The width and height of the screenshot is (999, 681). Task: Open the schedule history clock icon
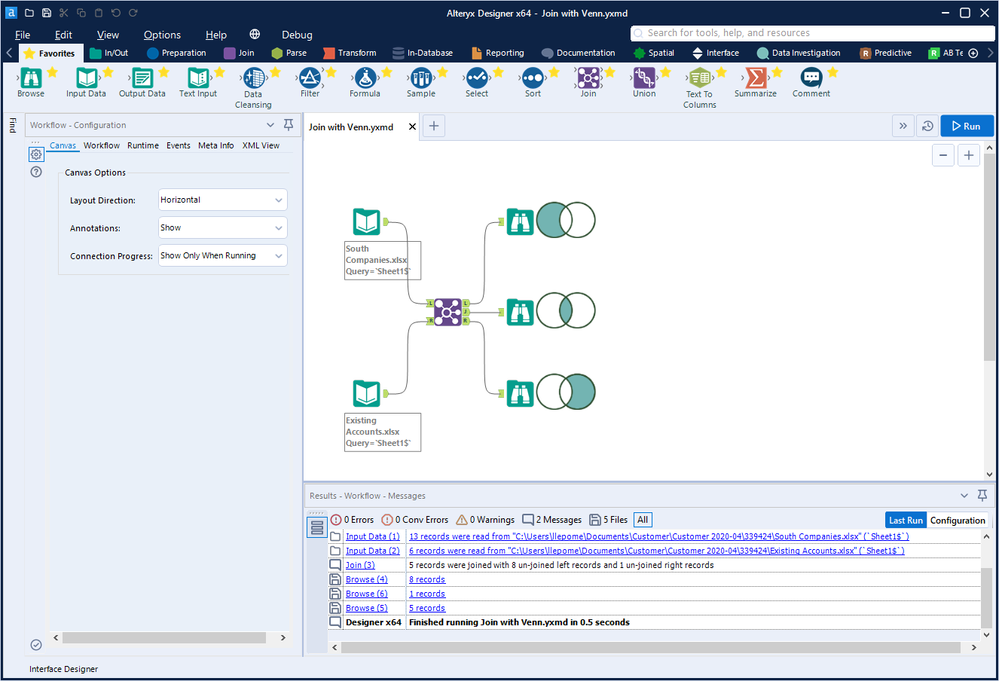tap(928, 126)
